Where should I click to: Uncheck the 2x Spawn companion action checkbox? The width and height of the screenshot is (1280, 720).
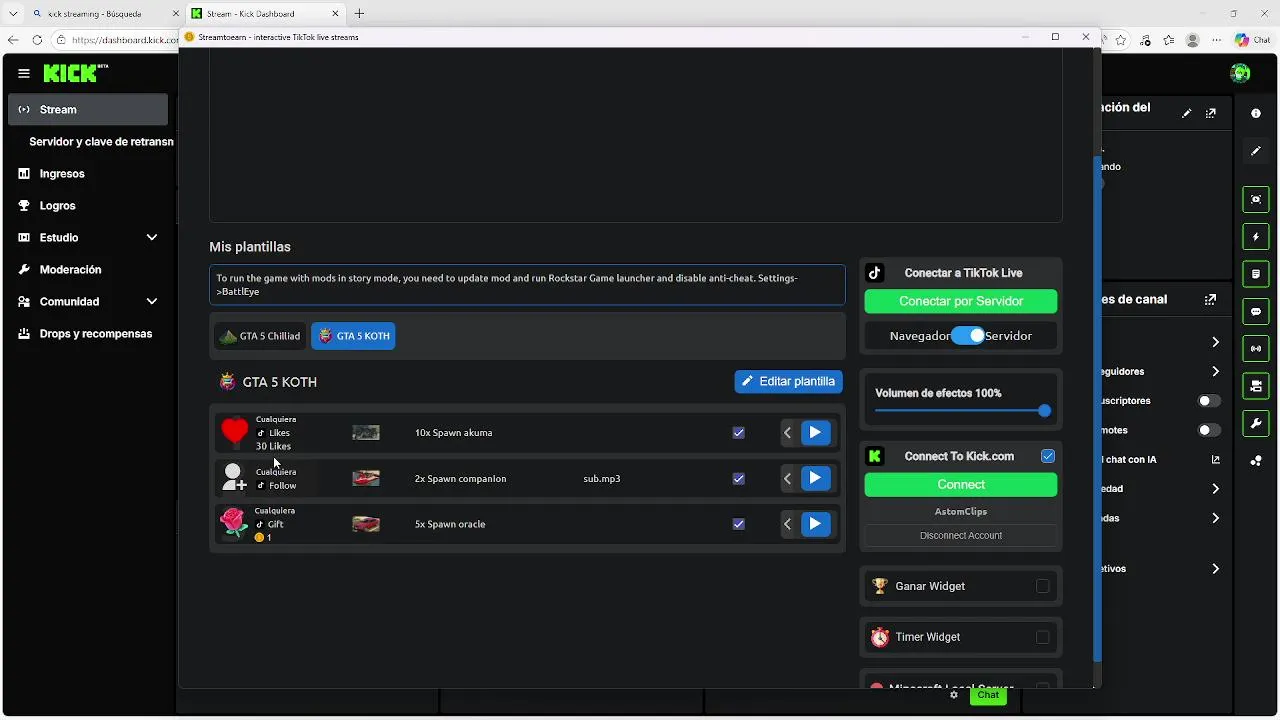738,479
